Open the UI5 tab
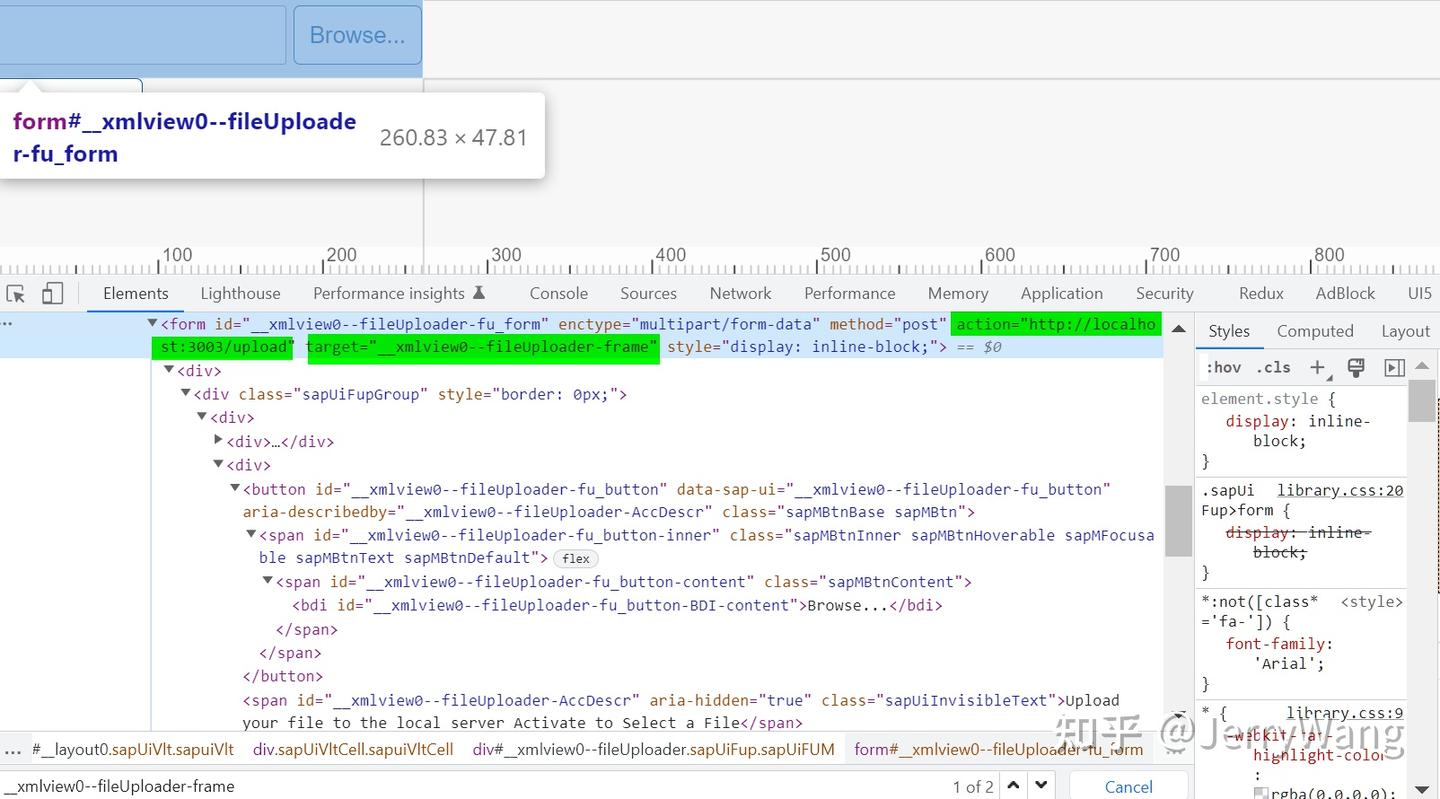Image resolution: width=1440 pixels, height=799 pixels. (1419, 294)
